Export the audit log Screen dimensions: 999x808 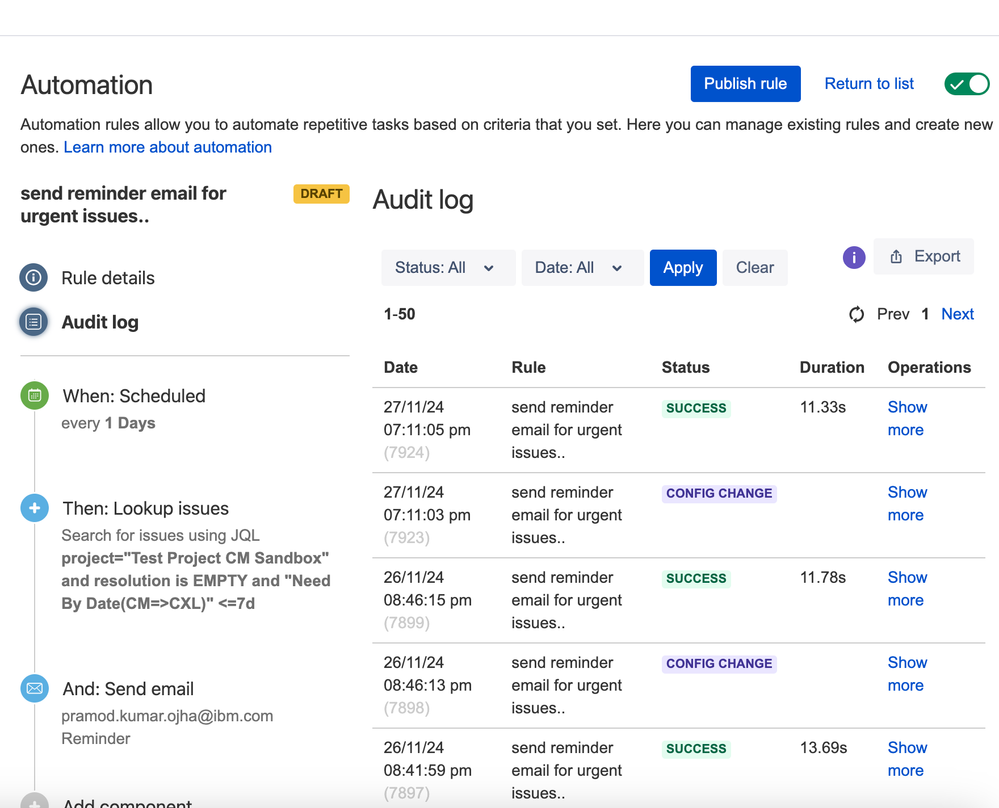(x=924, y=257)
